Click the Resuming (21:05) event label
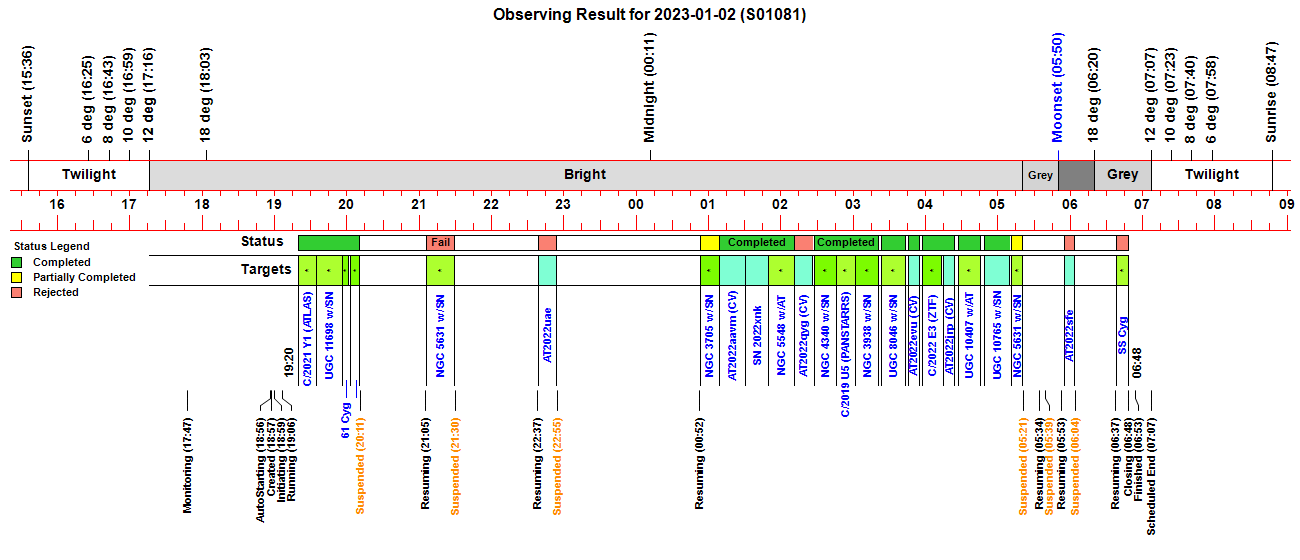Viewport: 1300px width, 560px height. coord(425,463)
